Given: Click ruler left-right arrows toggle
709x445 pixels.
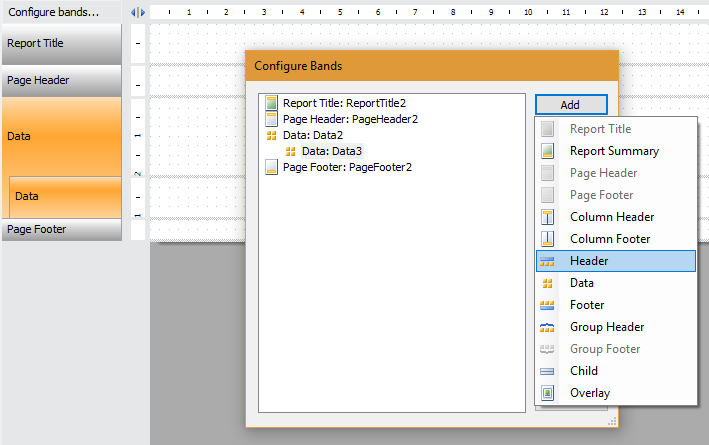Looking at the screenshot, I should (x=138, y=13).
